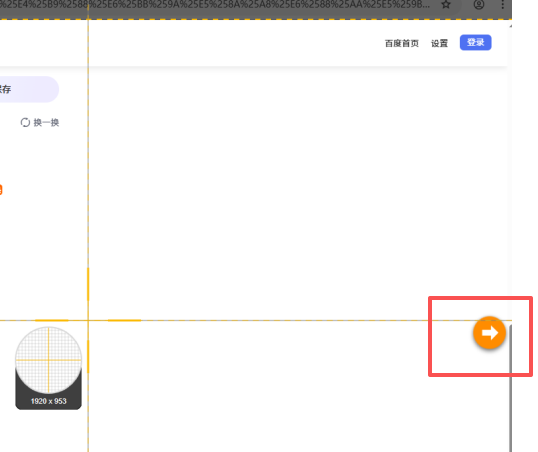This screenshot has width=538, height=452.
Task: Click the circular magnifier preview
Action: [x=48, y=360]
